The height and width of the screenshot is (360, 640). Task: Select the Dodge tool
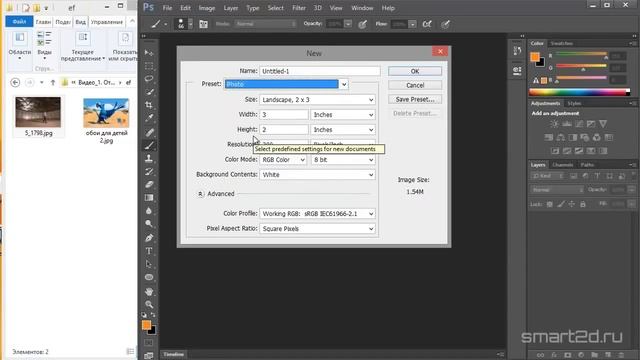coord(149,224)
